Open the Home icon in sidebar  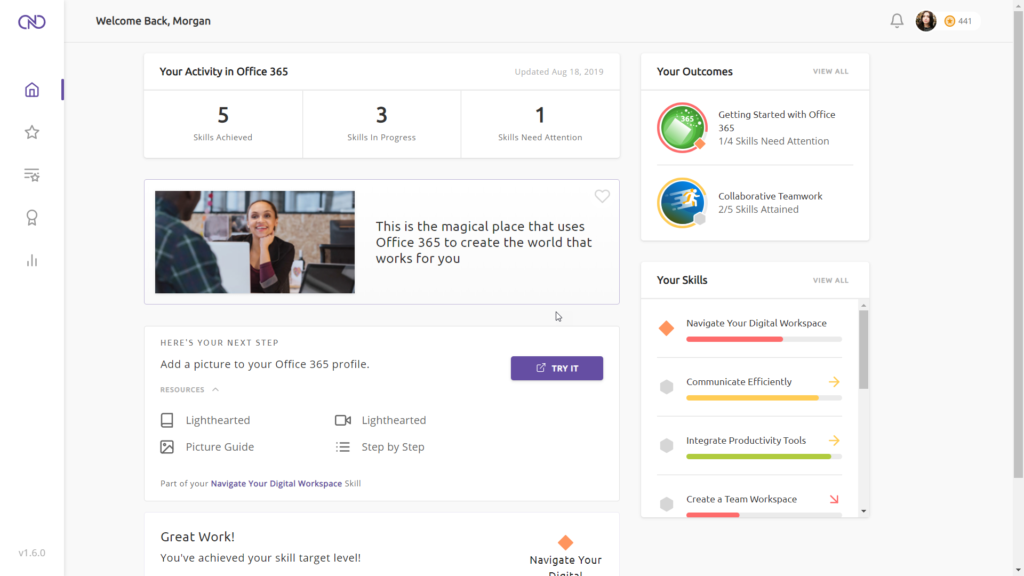tap(32, 90)
